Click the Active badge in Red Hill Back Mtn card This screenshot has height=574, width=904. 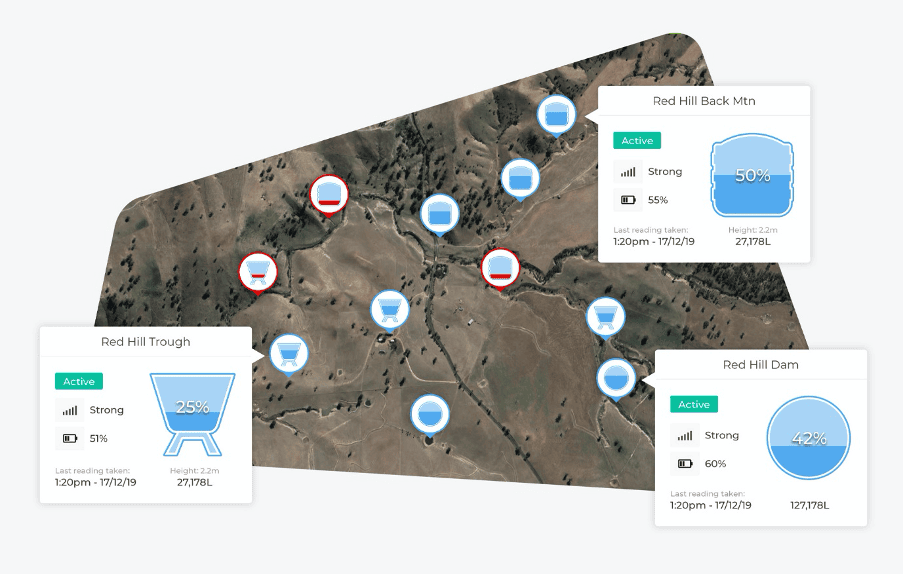click(x=637, y=141)
